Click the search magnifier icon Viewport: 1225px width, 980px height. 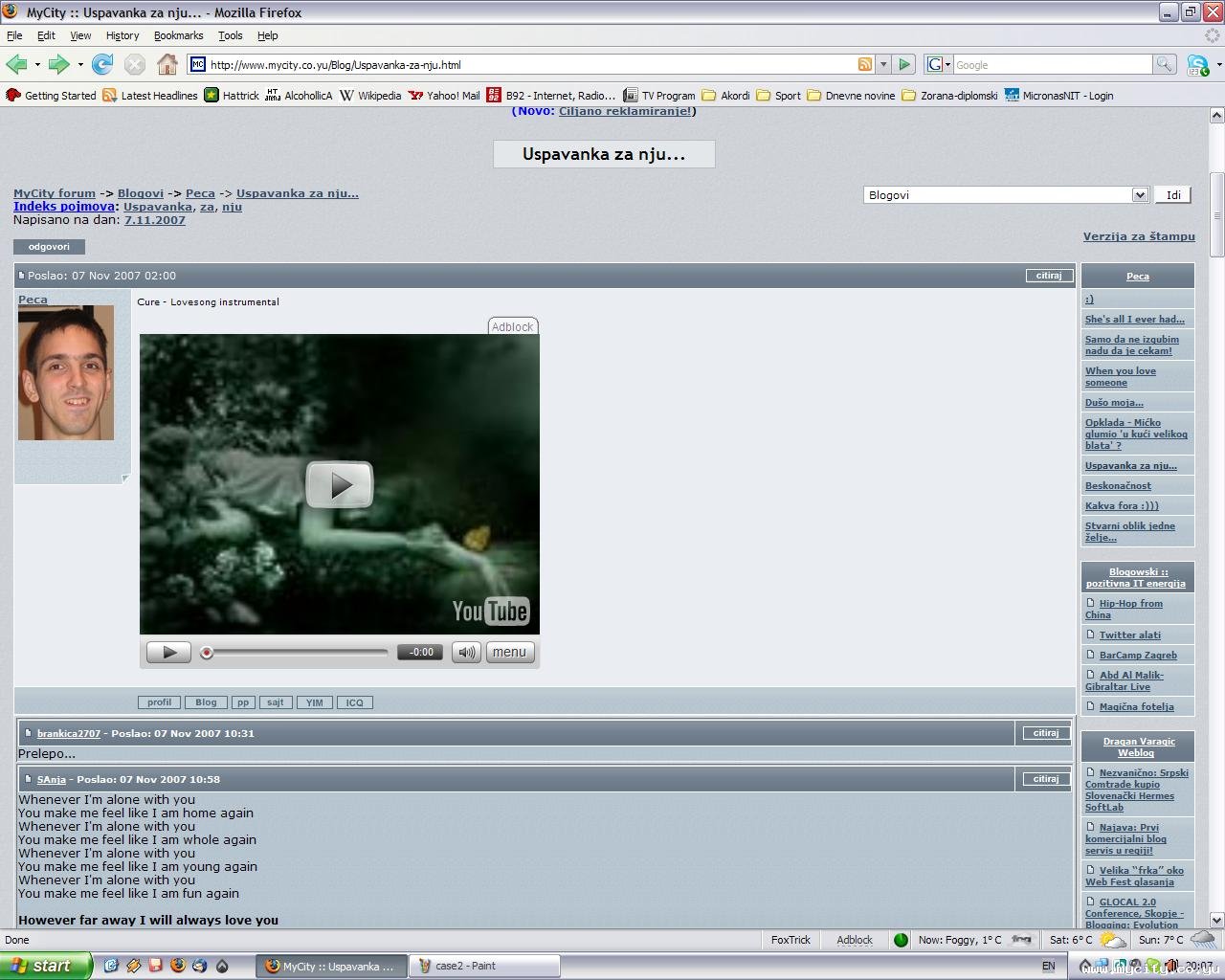click(x=1165, y=64)
